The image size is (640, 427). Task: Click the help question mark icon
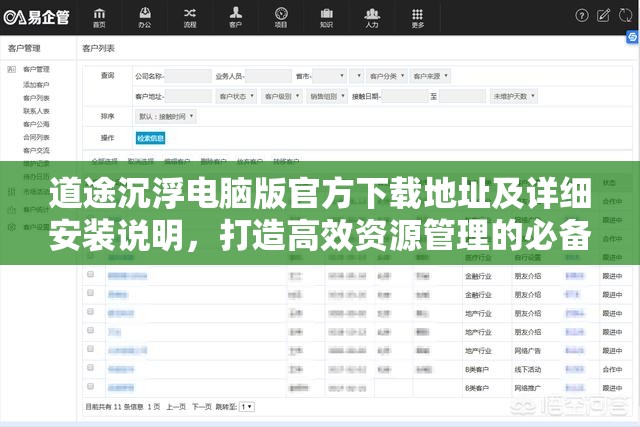point(582,16)
